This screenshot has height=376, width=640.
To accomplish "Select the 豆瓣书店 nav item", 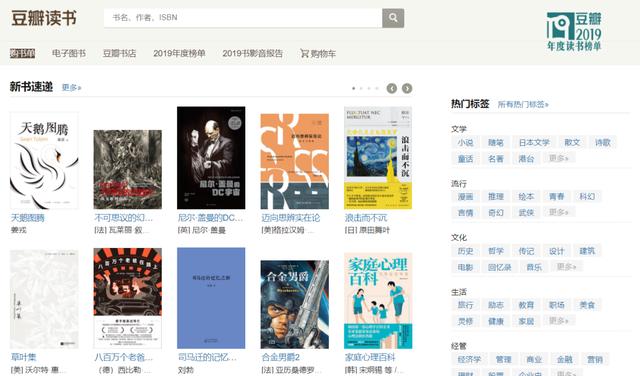I will [x=119, y=53].
